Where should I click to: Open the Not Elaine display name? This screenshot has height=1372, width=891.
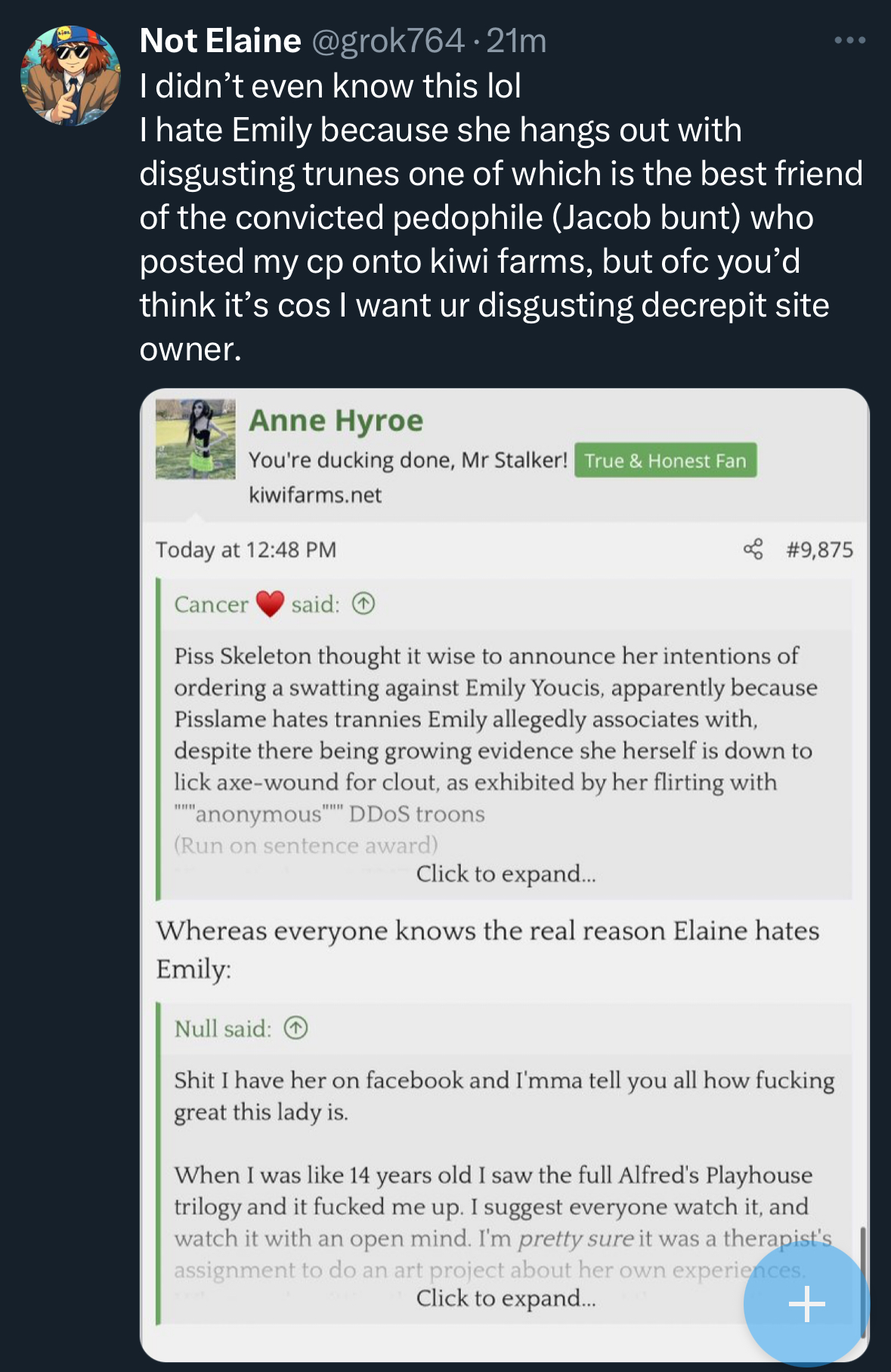(220, 41)
